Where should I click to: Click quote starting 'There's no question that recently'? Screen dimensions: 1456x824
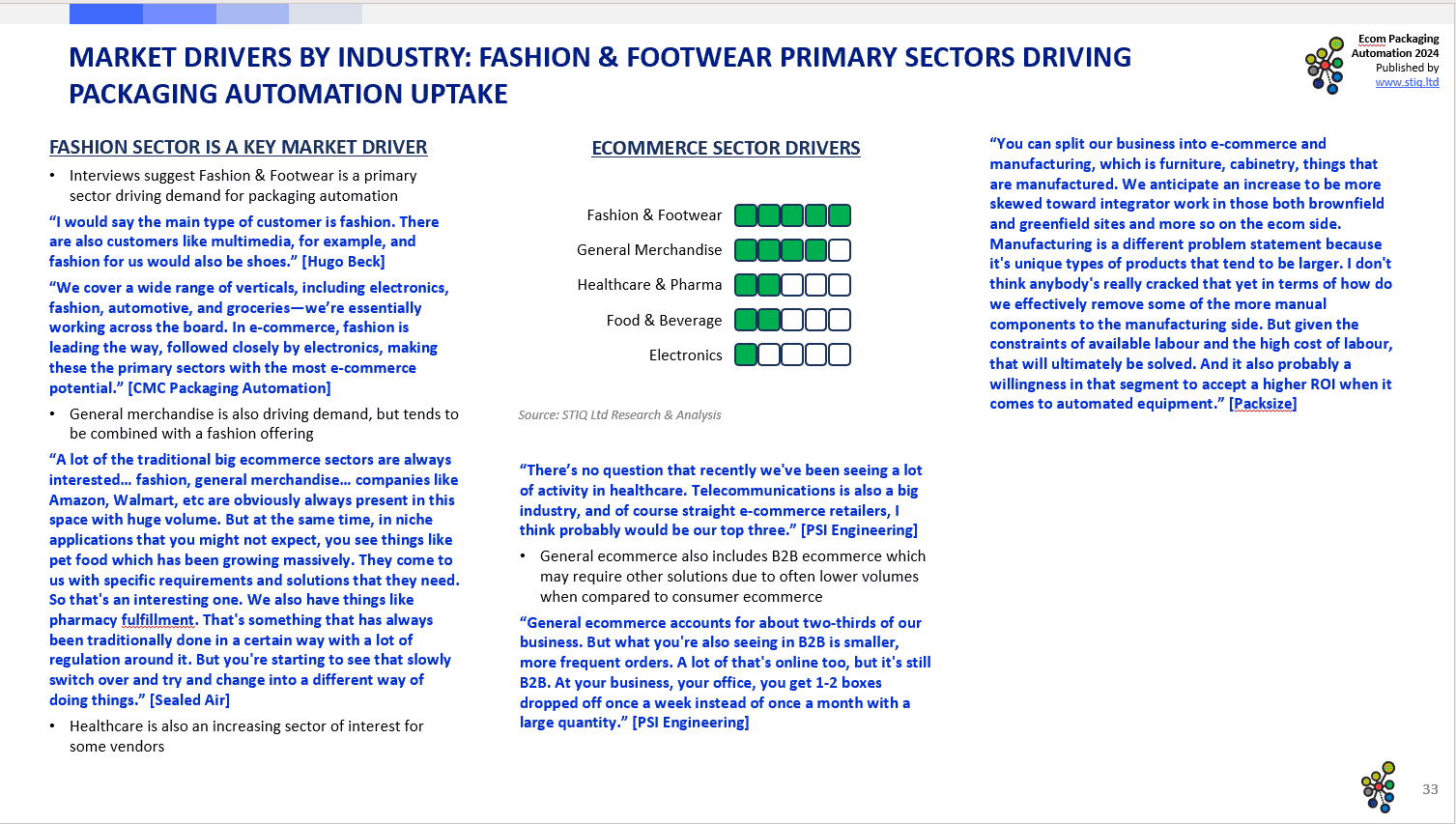pos(721,500)
